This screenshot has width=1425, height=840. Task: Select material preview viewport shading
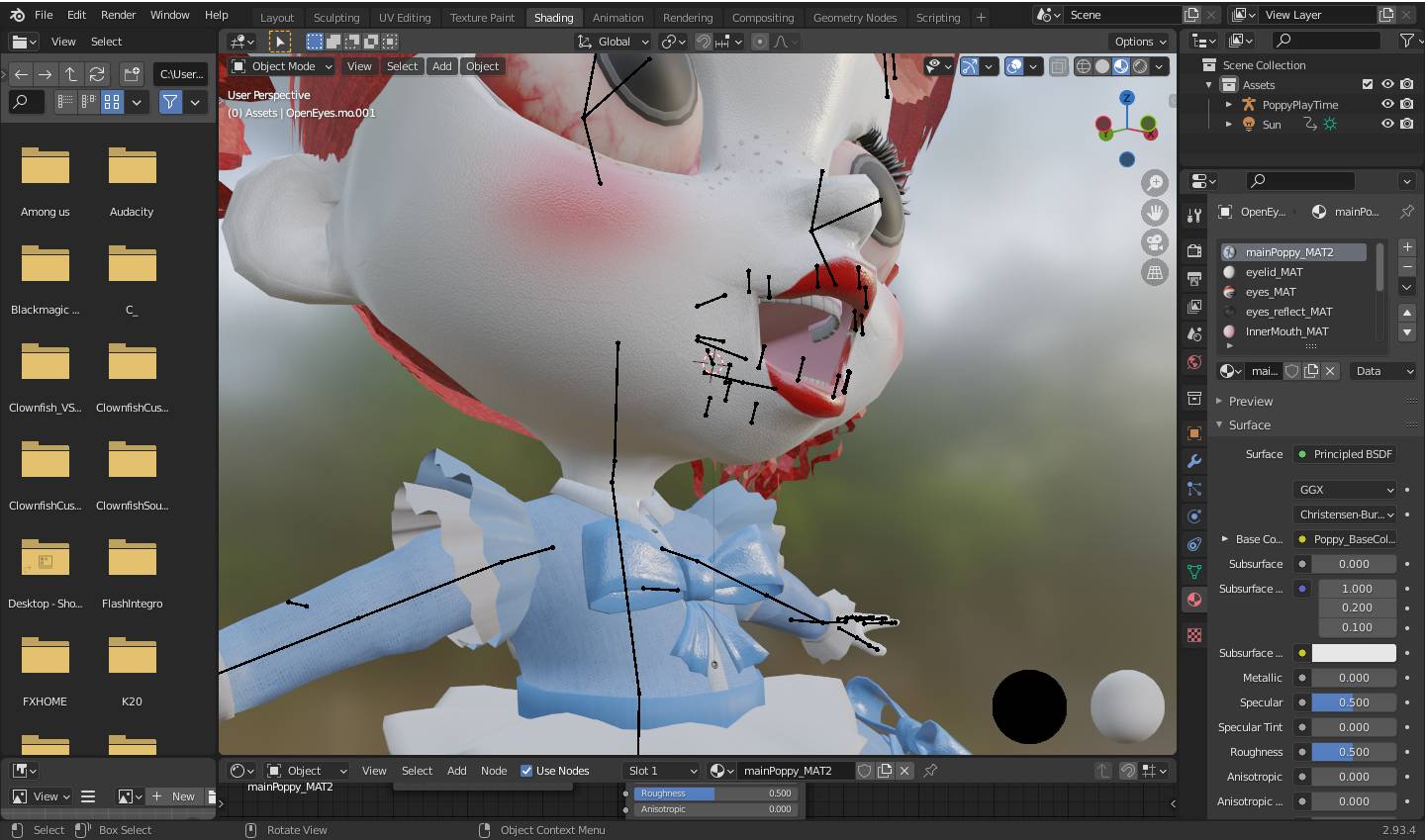[1121, 66]
